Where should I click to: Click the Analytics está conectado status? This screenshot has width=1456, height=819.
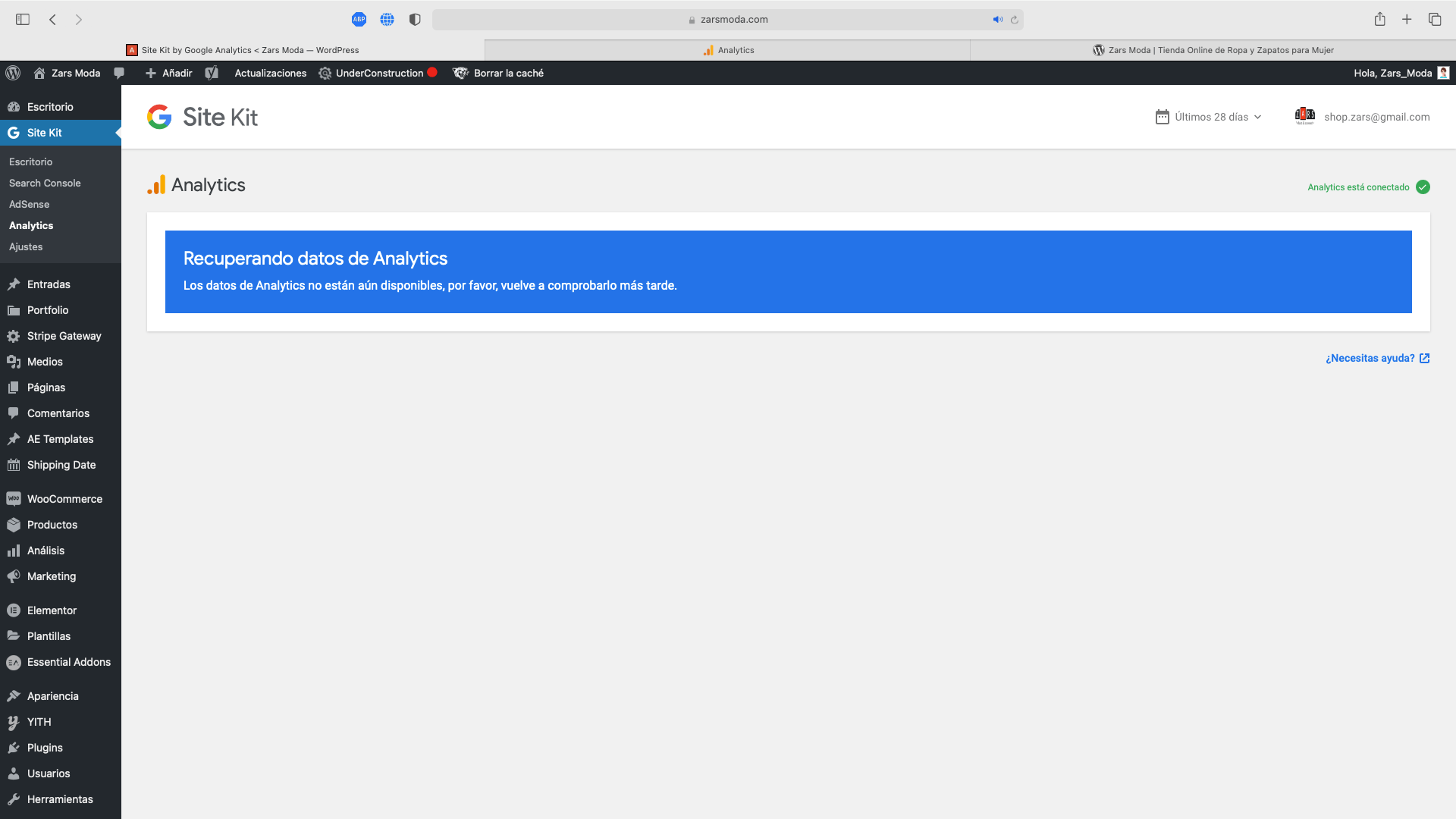click(x=1369, y=187)
